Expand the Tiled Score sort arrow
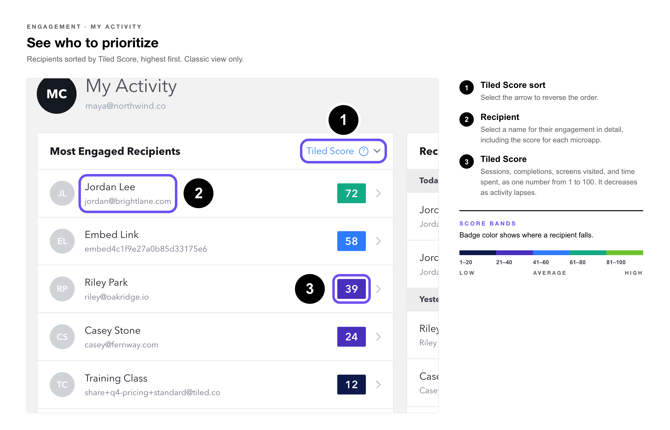 click(x=377, y=151)
